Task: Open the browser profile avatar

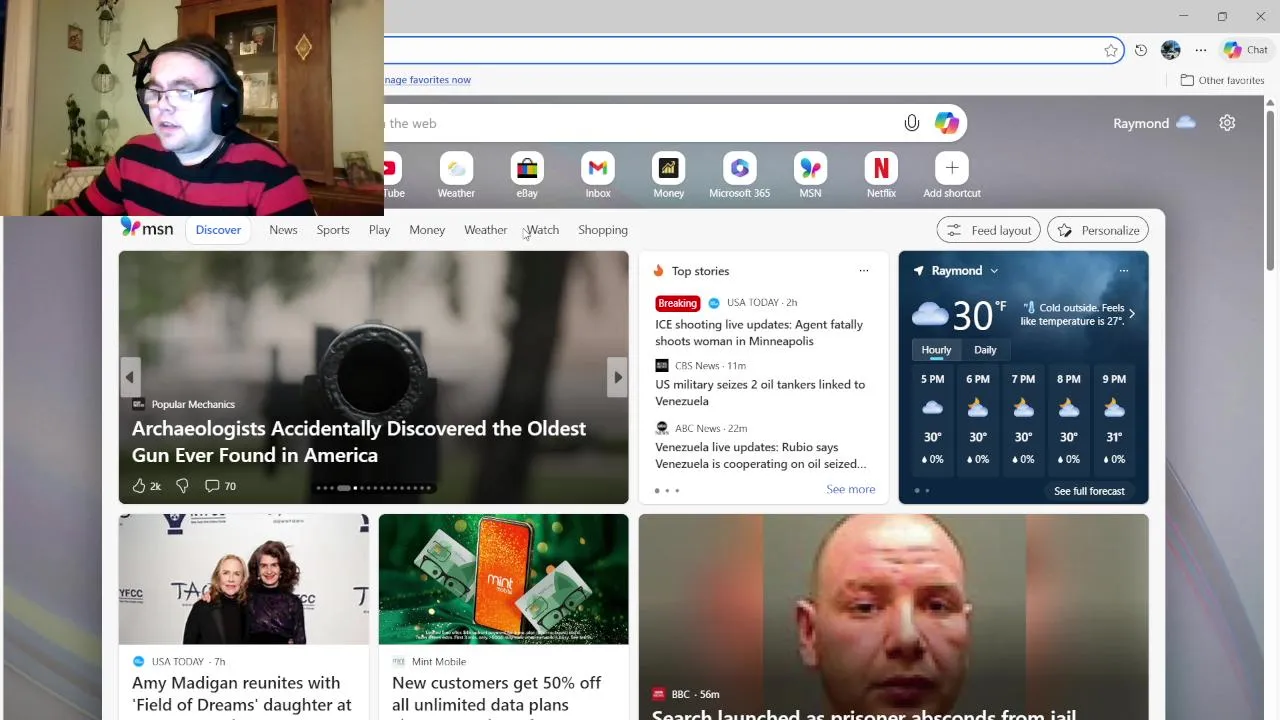Action: coord(1171,50)
